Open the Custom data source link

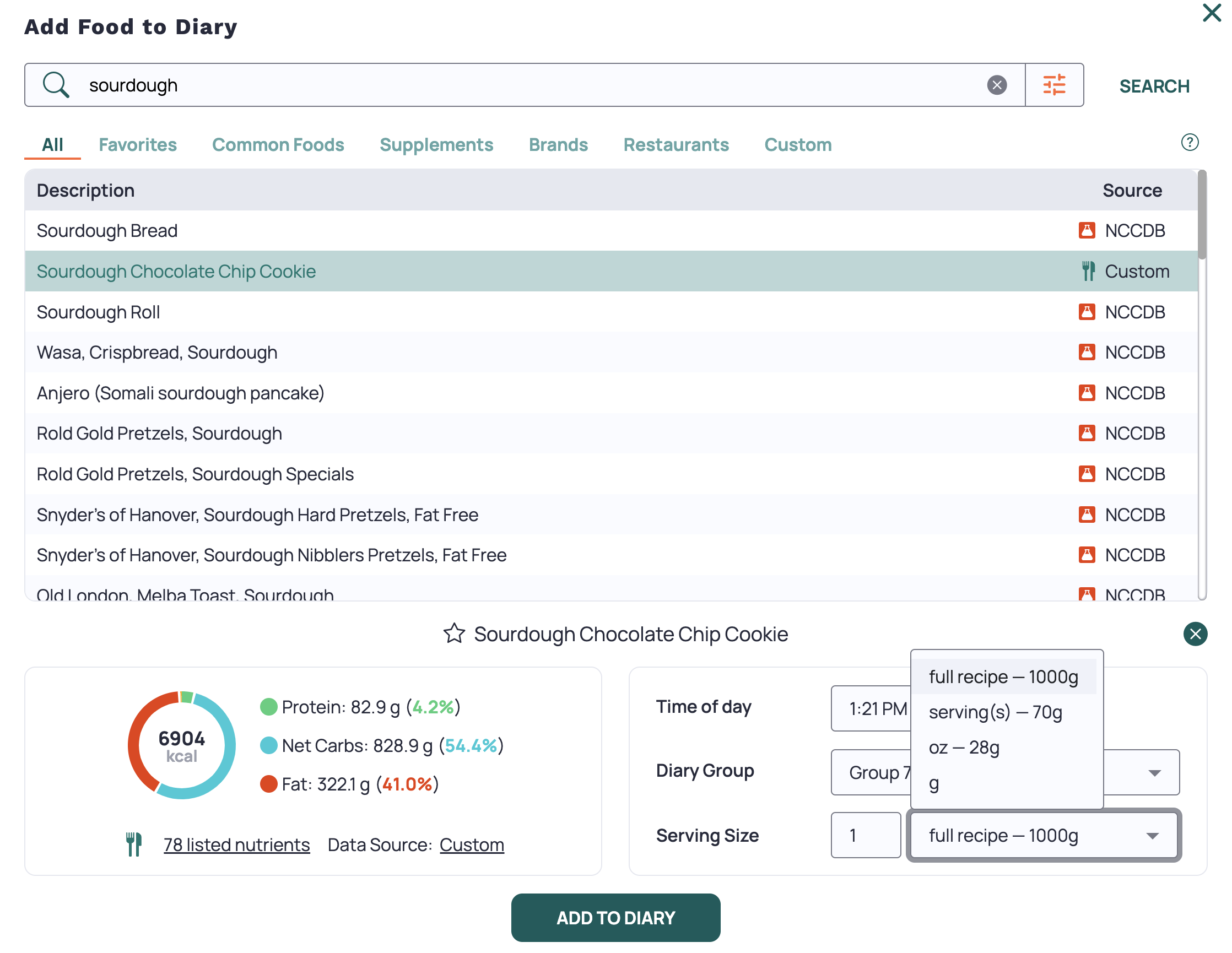pos(472,844)
